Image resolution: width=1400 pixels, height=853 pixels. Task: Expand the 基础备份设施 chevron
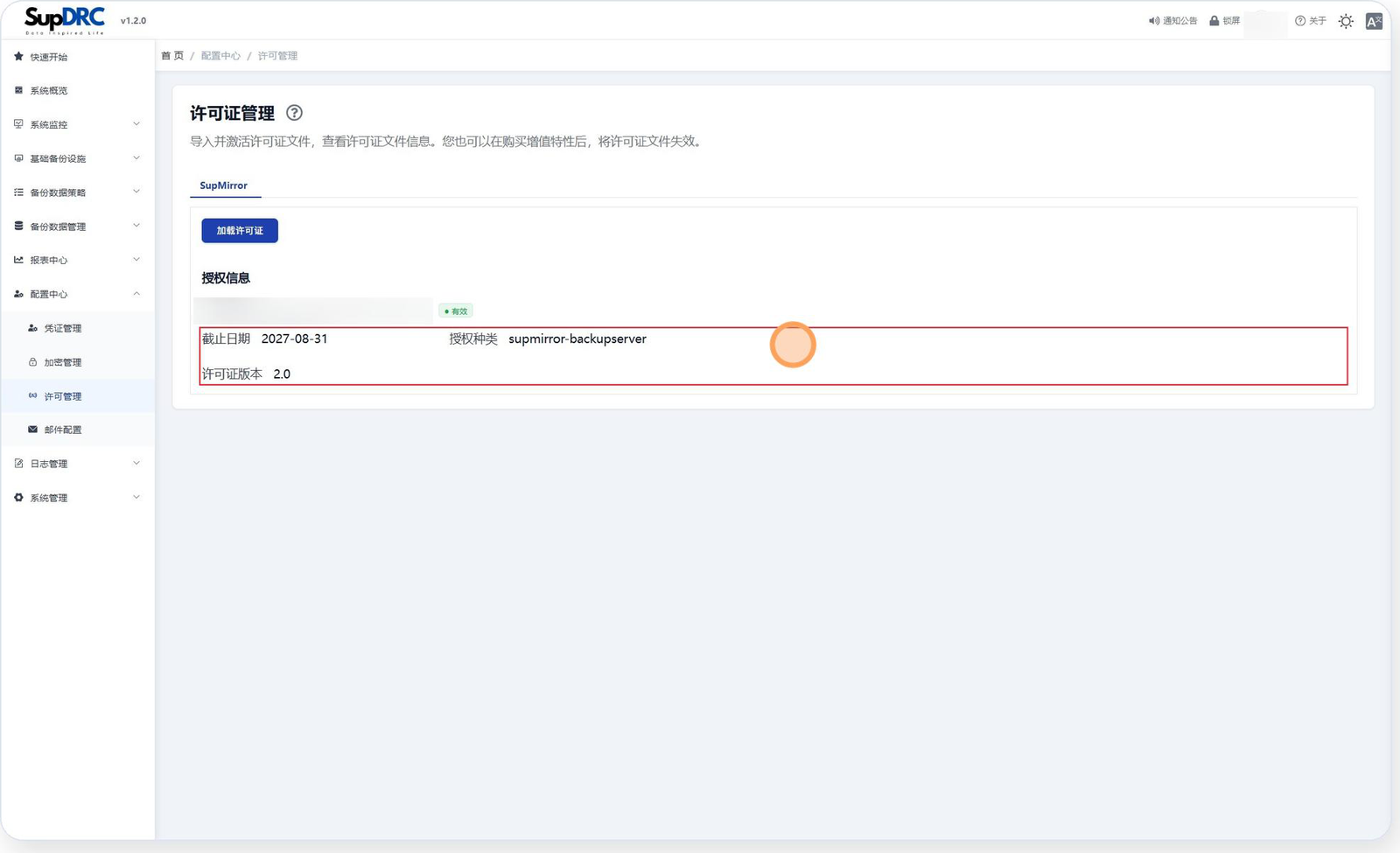tap(136, 158)
